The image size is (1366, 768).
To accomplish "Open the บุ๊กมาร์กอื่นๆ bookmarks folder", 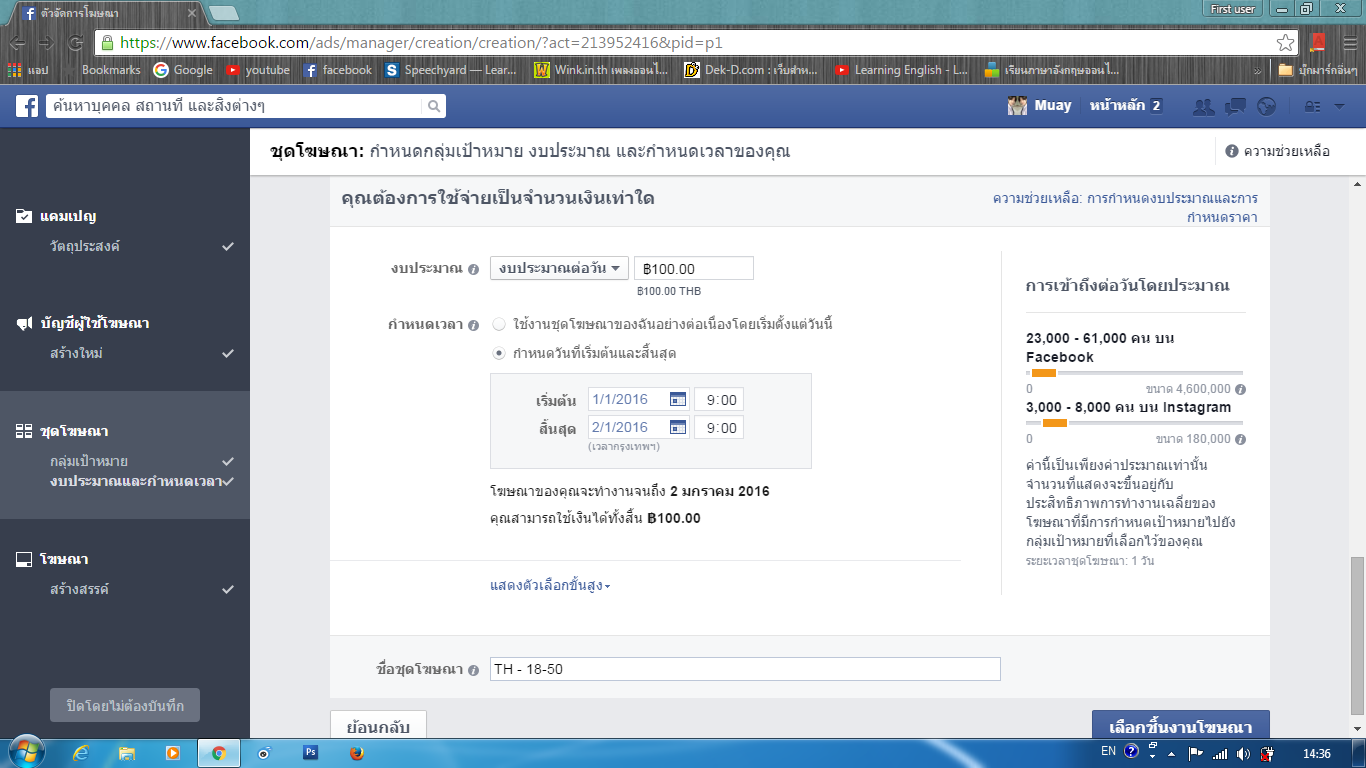I will 1318,71.
